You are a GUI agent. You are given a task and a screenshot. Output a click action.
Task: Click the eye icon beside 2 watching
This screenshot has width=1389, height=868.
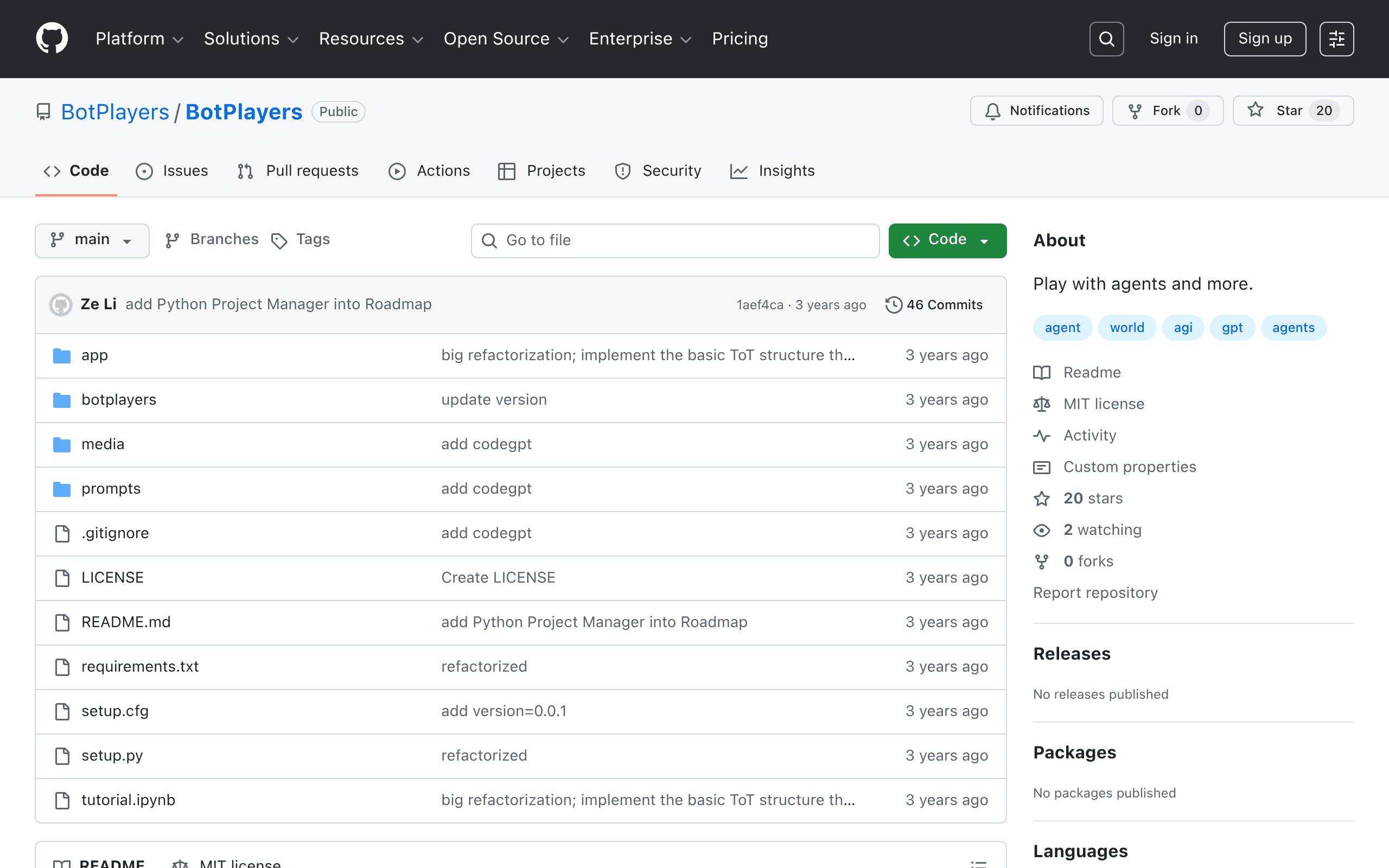click(x=1042, y=530)
